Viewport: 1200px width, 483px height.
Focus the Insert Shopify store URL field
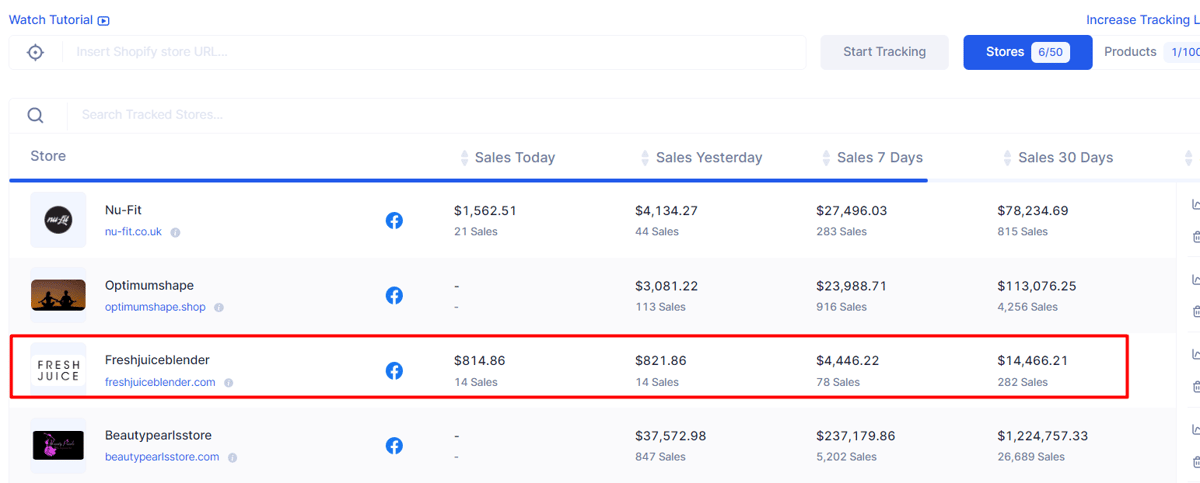435,52
